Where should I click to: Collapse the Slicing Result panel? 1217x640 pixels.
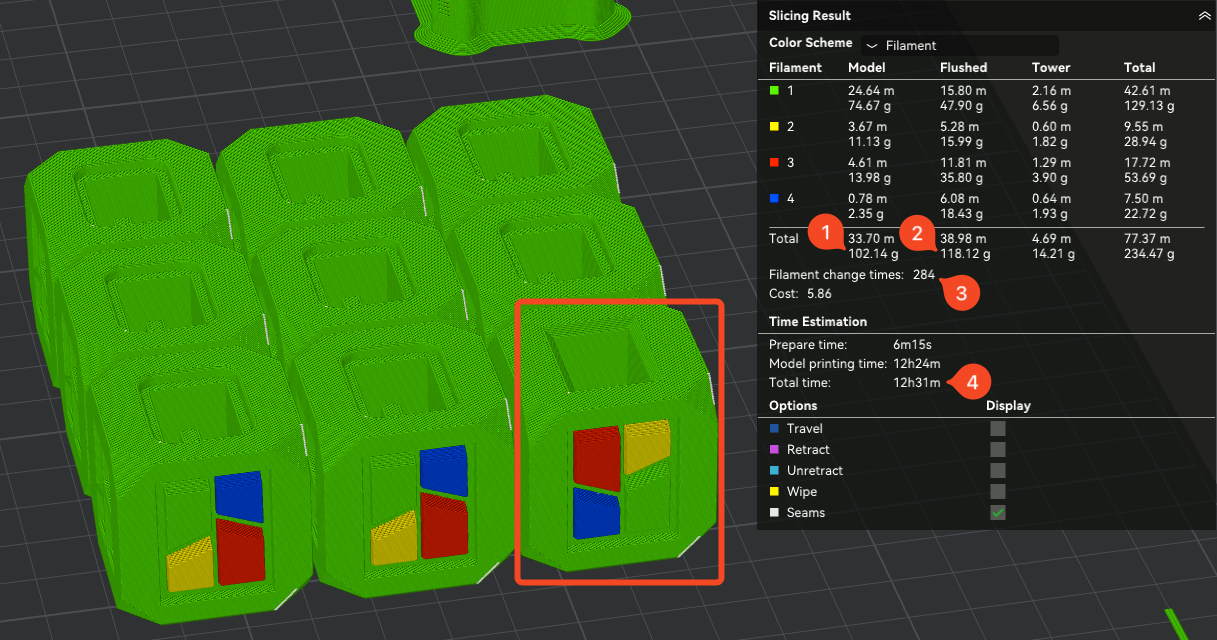[1203, 16]
